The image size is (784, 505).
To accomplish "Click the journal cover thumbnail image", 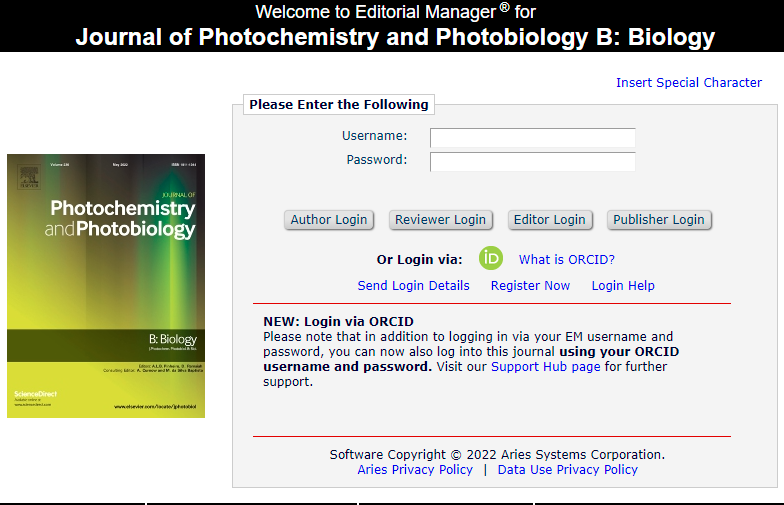I will click(106, 285).
